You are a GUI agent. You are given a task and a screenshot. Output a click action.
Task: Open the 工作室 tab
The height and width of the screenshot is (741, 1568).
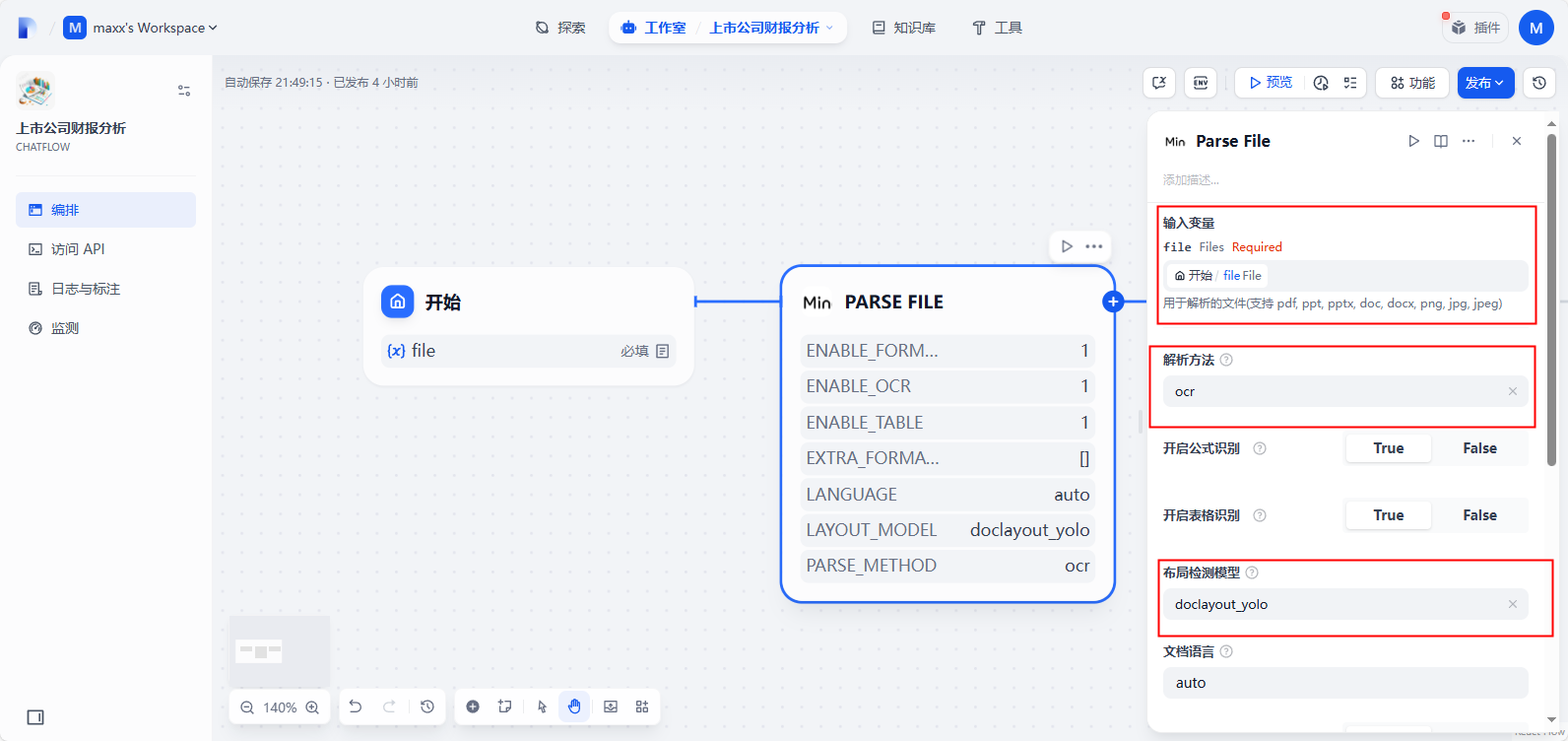[654, 28]
